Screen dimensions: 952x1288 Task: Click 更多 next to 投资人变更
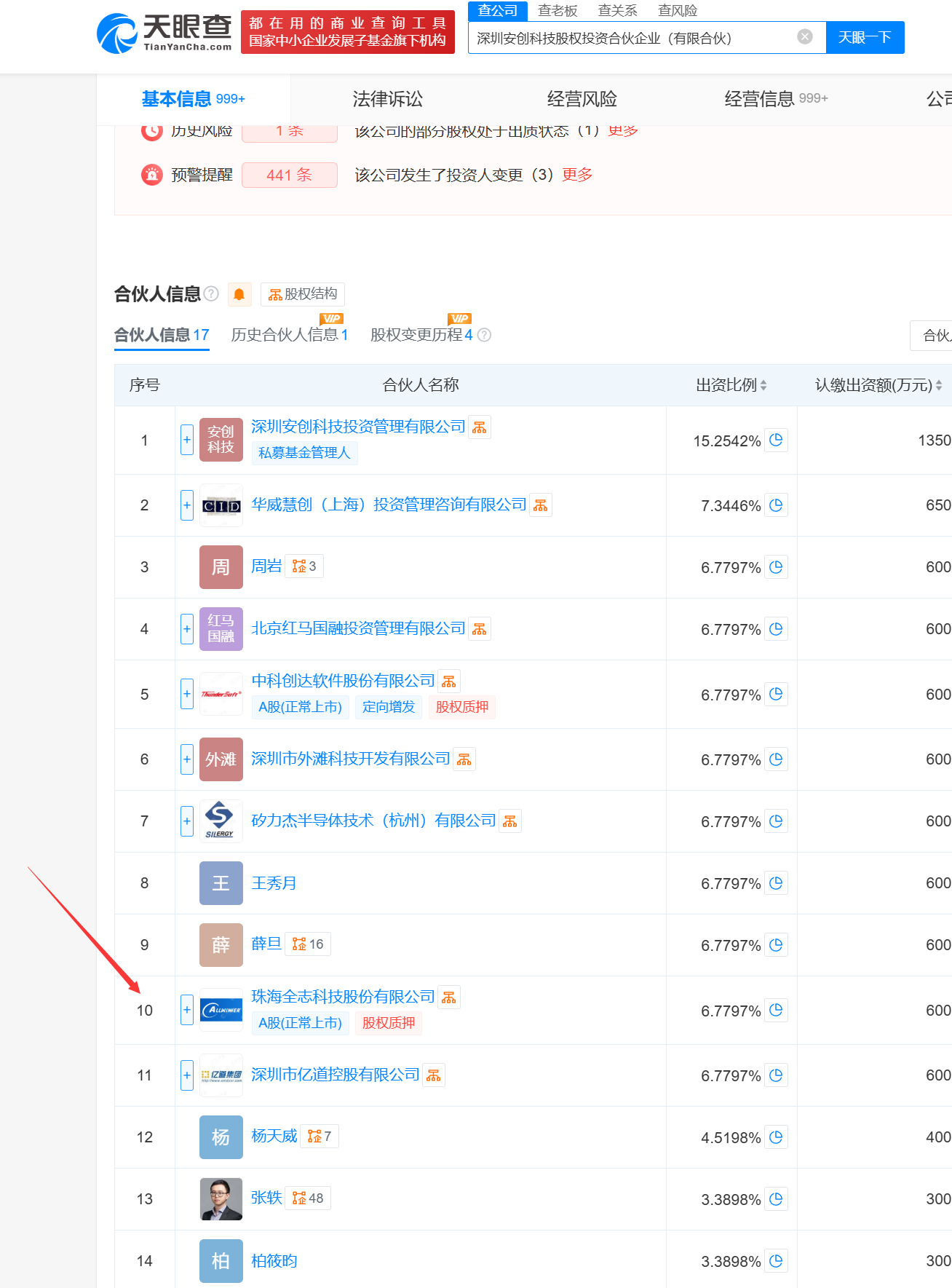(x=577, y=175)
